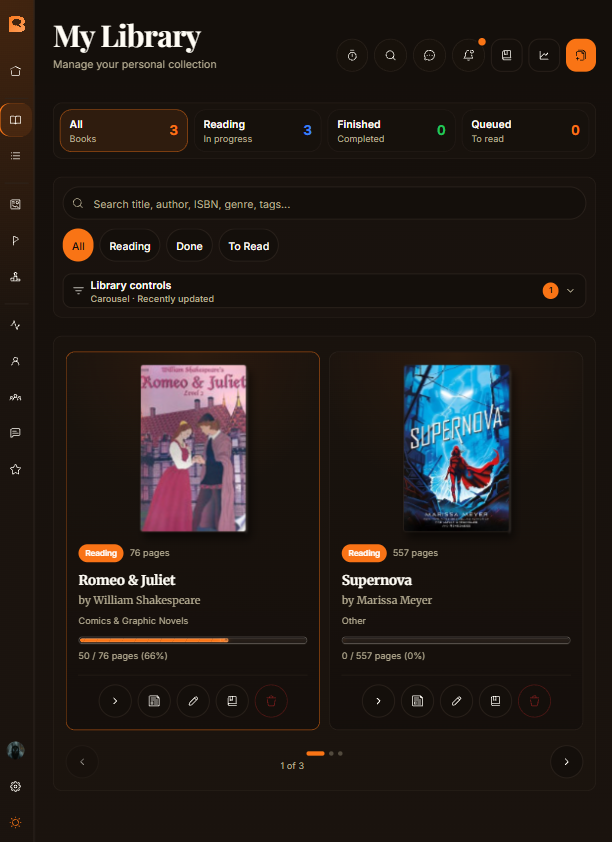
Task: Open the settings gear icon
Action: [x=16, y=786]
